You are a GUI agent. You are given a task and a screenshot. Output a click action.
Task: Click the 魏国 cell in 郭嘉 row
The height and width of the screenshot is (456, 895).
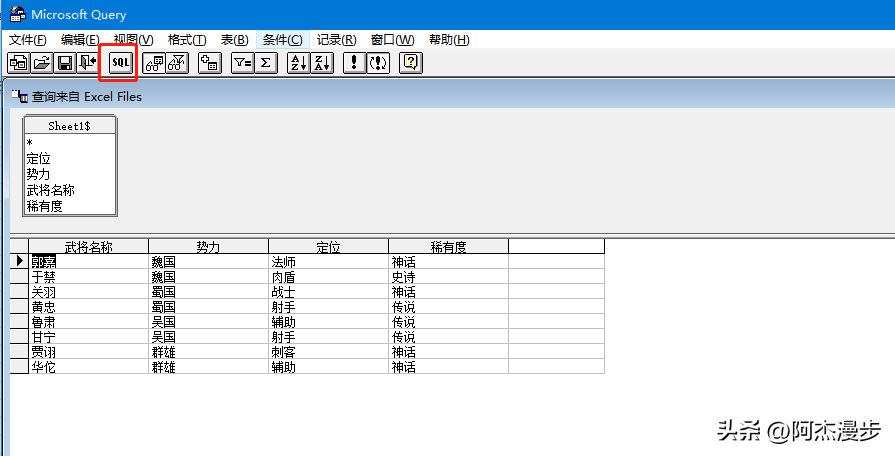pos(208,261)
